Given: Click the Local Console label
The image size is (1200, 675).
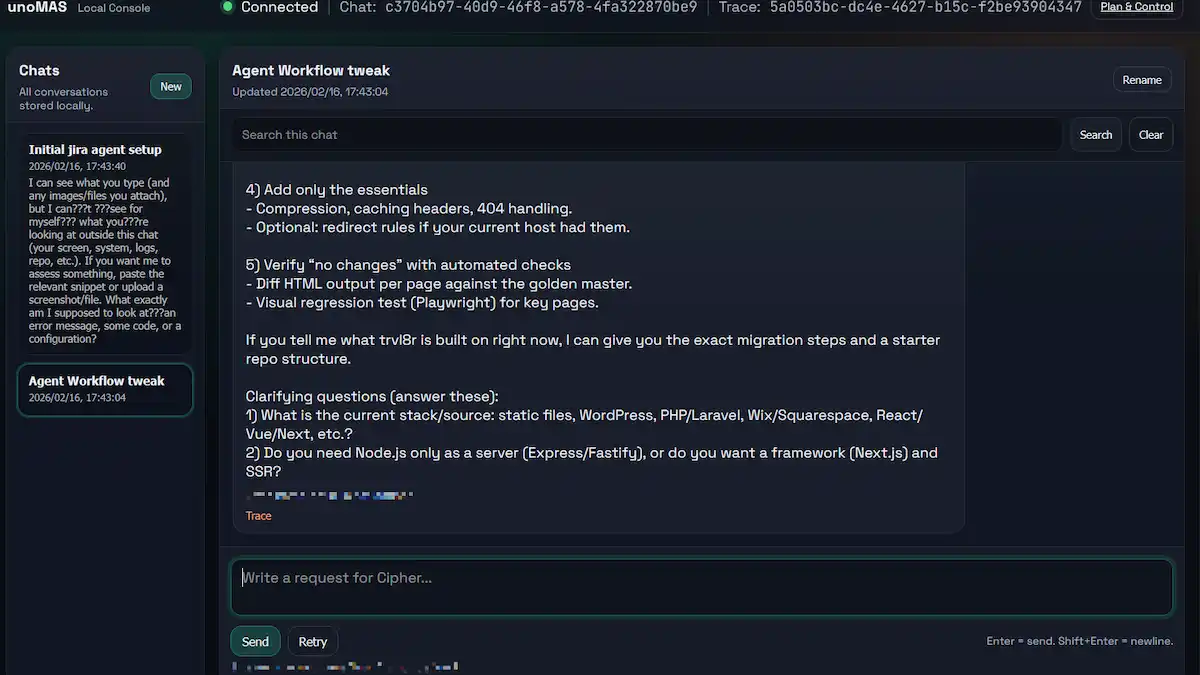Looking at the screenshot, I should [114, 8].
